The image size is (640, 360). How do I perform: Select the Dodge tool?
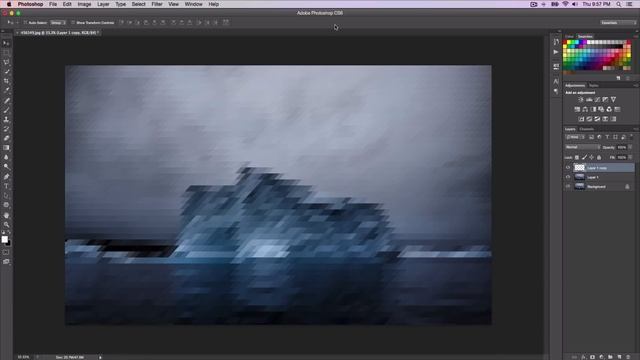tap(6, 167)
